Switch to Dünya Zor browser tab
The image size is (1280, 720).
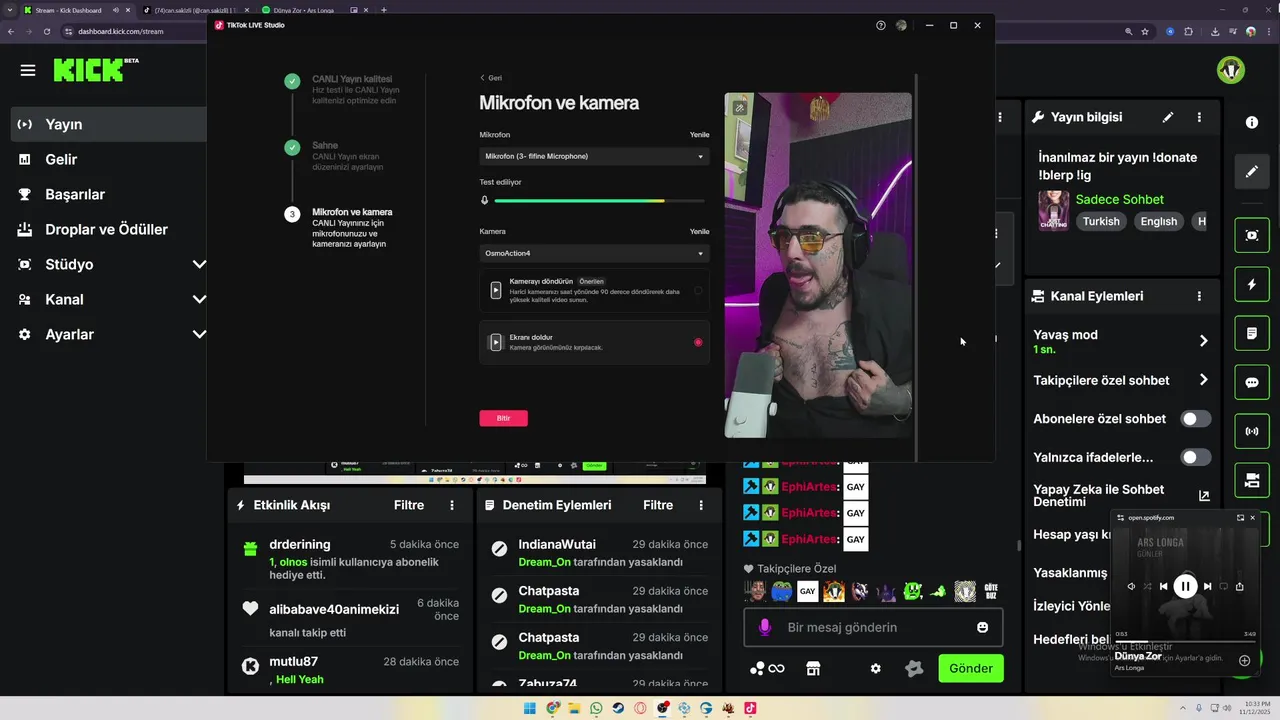[308, 10]
